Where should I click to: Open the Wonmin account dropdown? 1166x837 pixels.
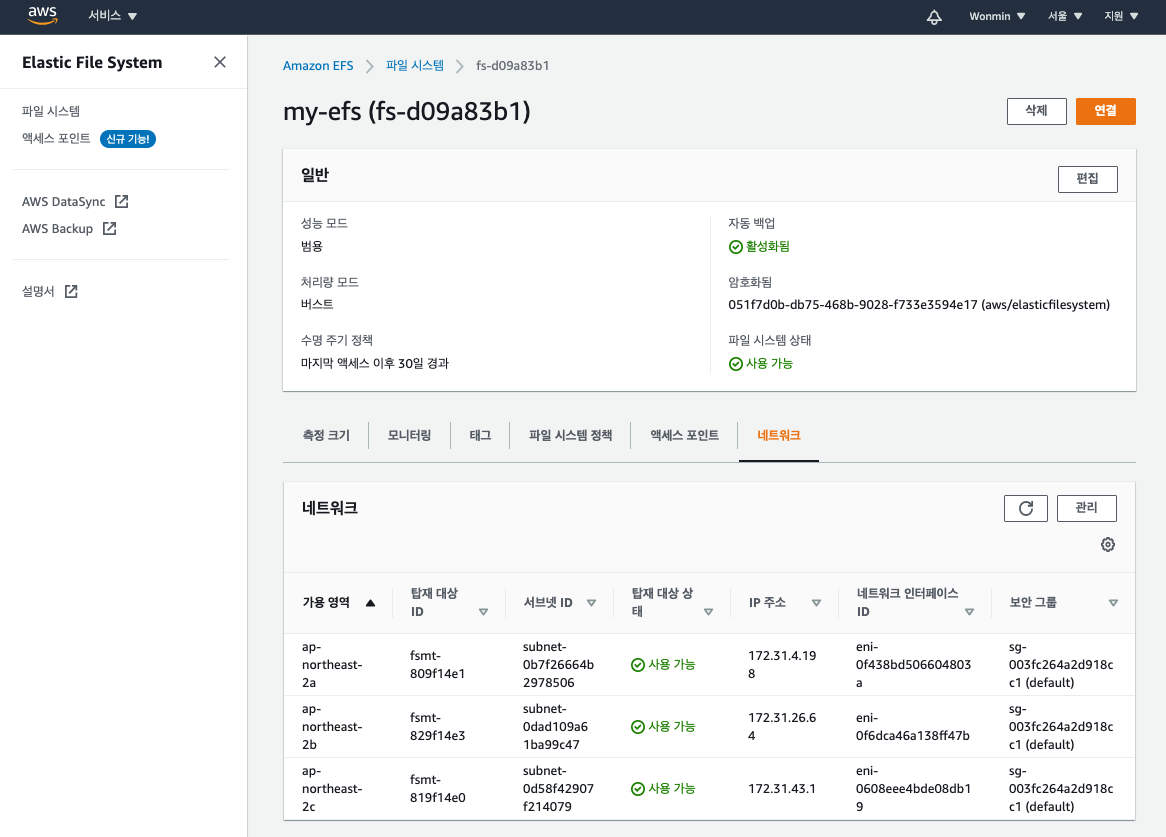click(x=996, y=16)
